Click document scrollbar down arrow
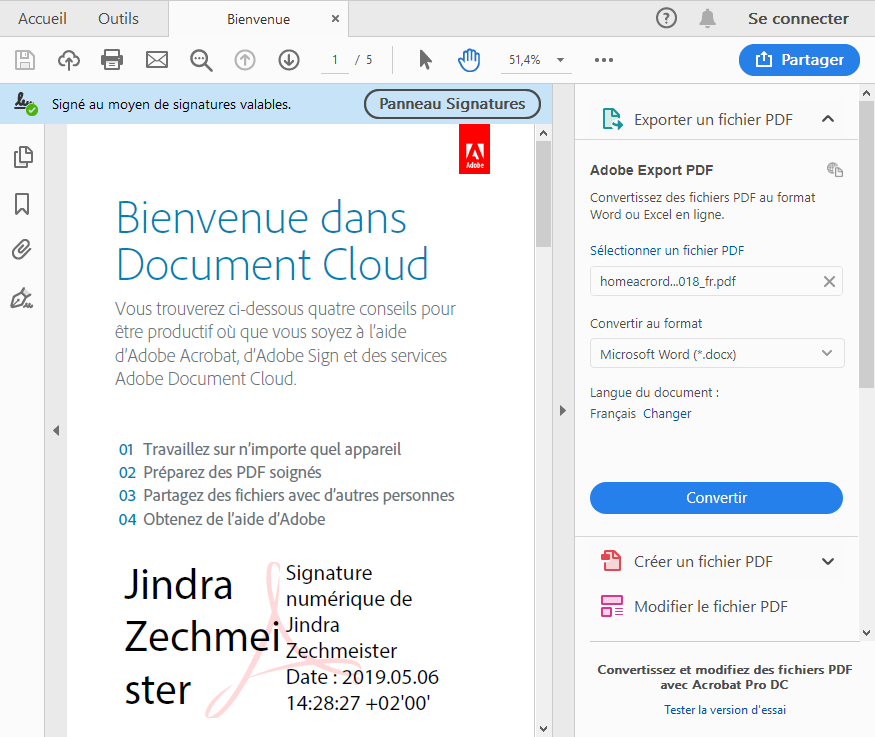 pos(544,729)
